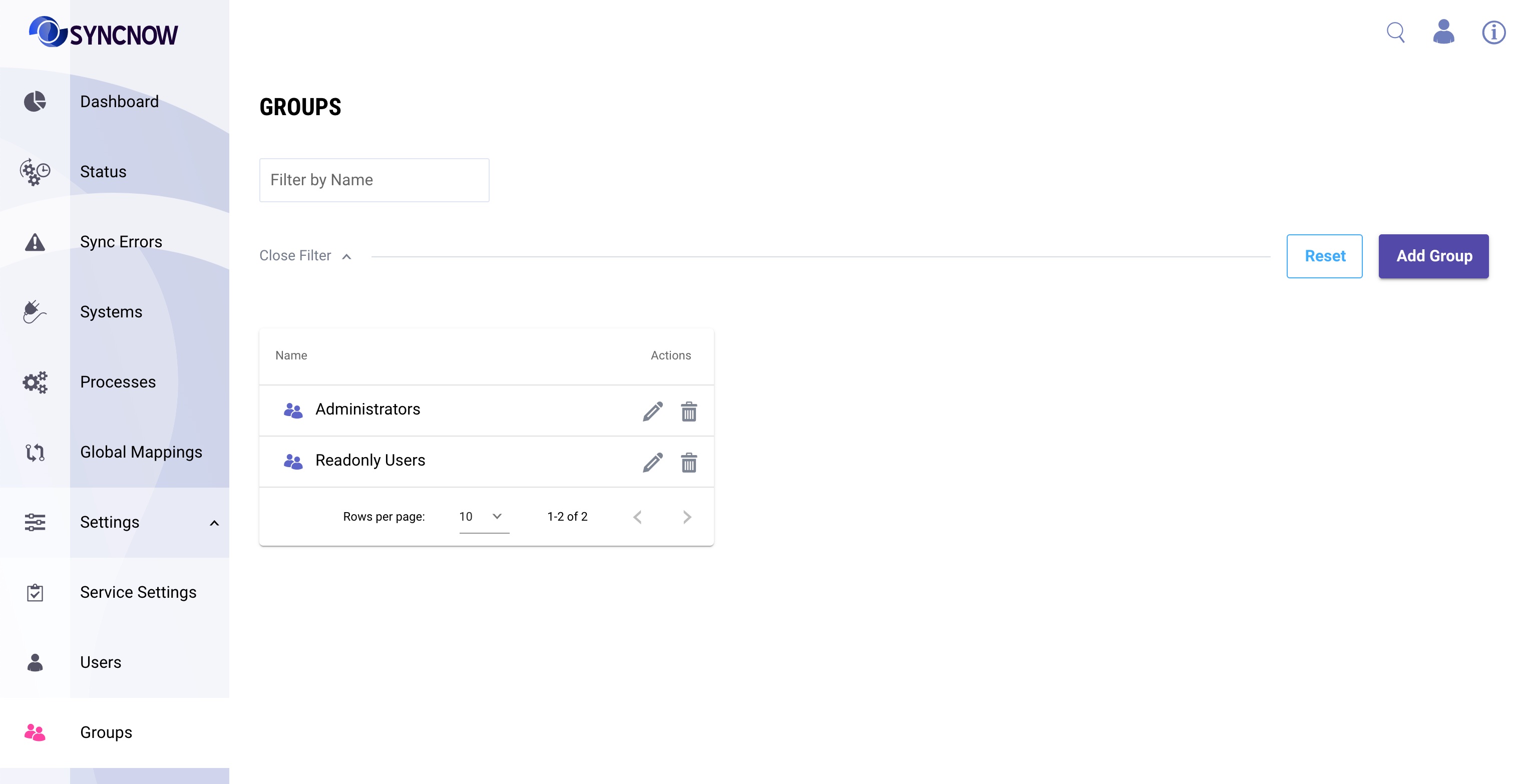Screen dimensions: 1516x784
Task: Click the Administrators group delete icon
Action: pyautogui.click(x=689, y=411)
